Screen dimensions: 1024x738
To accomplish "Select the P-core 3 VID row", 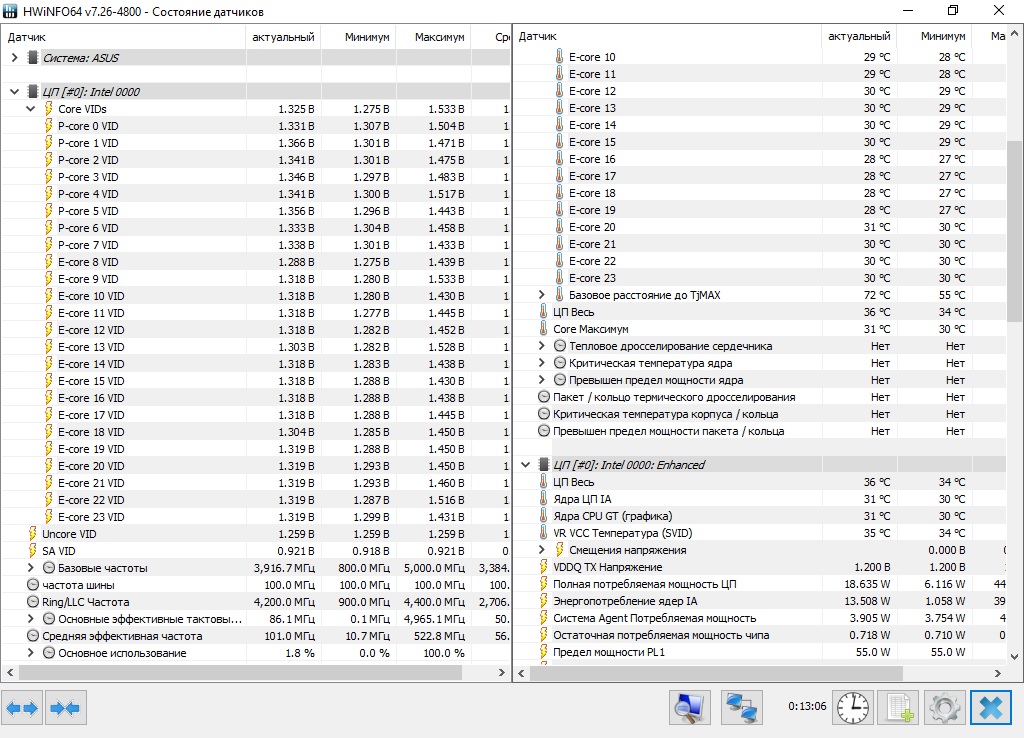I will pyautogui.click(x=255, y=176).
